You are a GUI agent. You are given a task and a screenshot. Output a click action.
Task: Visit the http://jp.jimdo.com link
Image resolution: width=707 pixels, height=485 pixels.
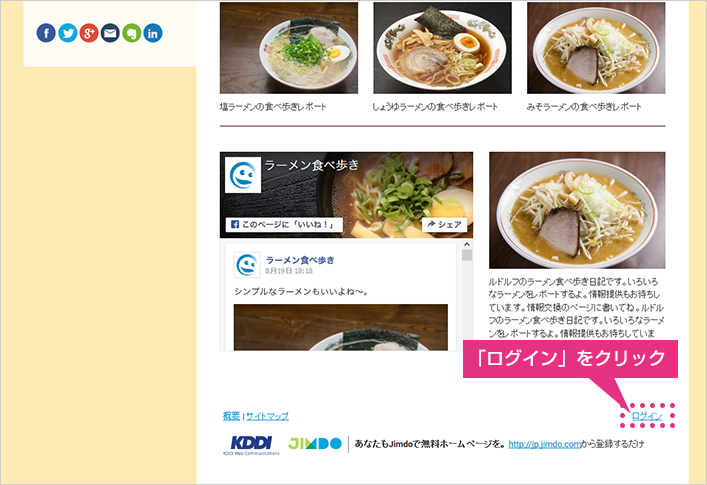(545, 444)
